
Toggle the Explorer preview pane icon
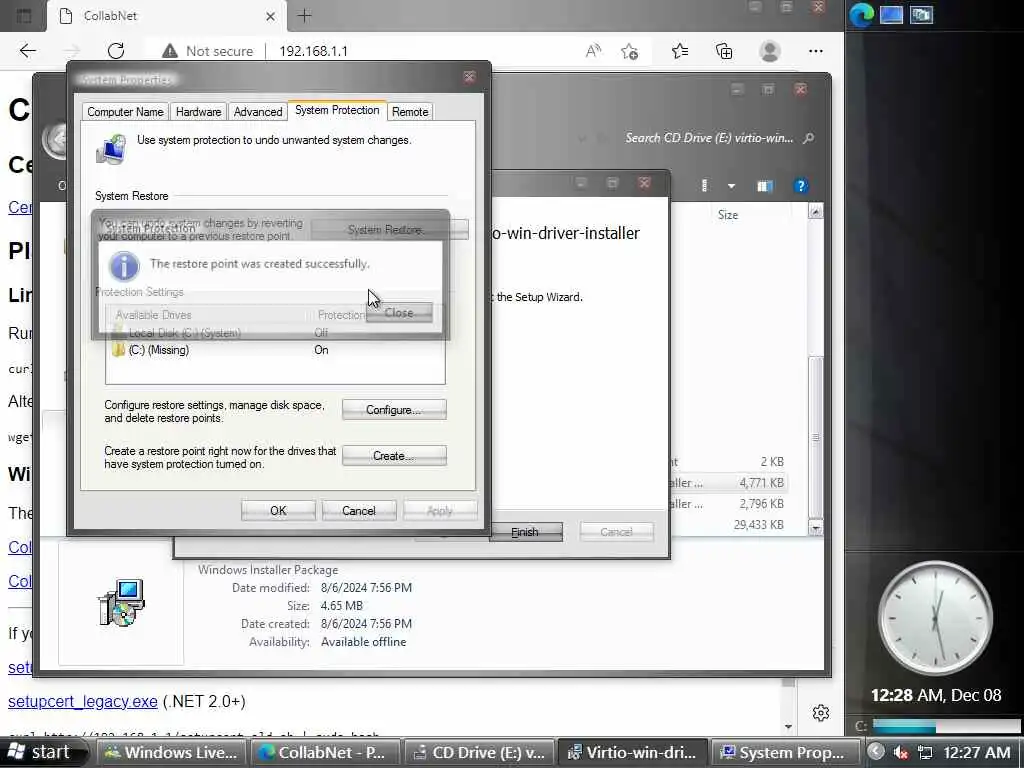click(x=765, y=186)
